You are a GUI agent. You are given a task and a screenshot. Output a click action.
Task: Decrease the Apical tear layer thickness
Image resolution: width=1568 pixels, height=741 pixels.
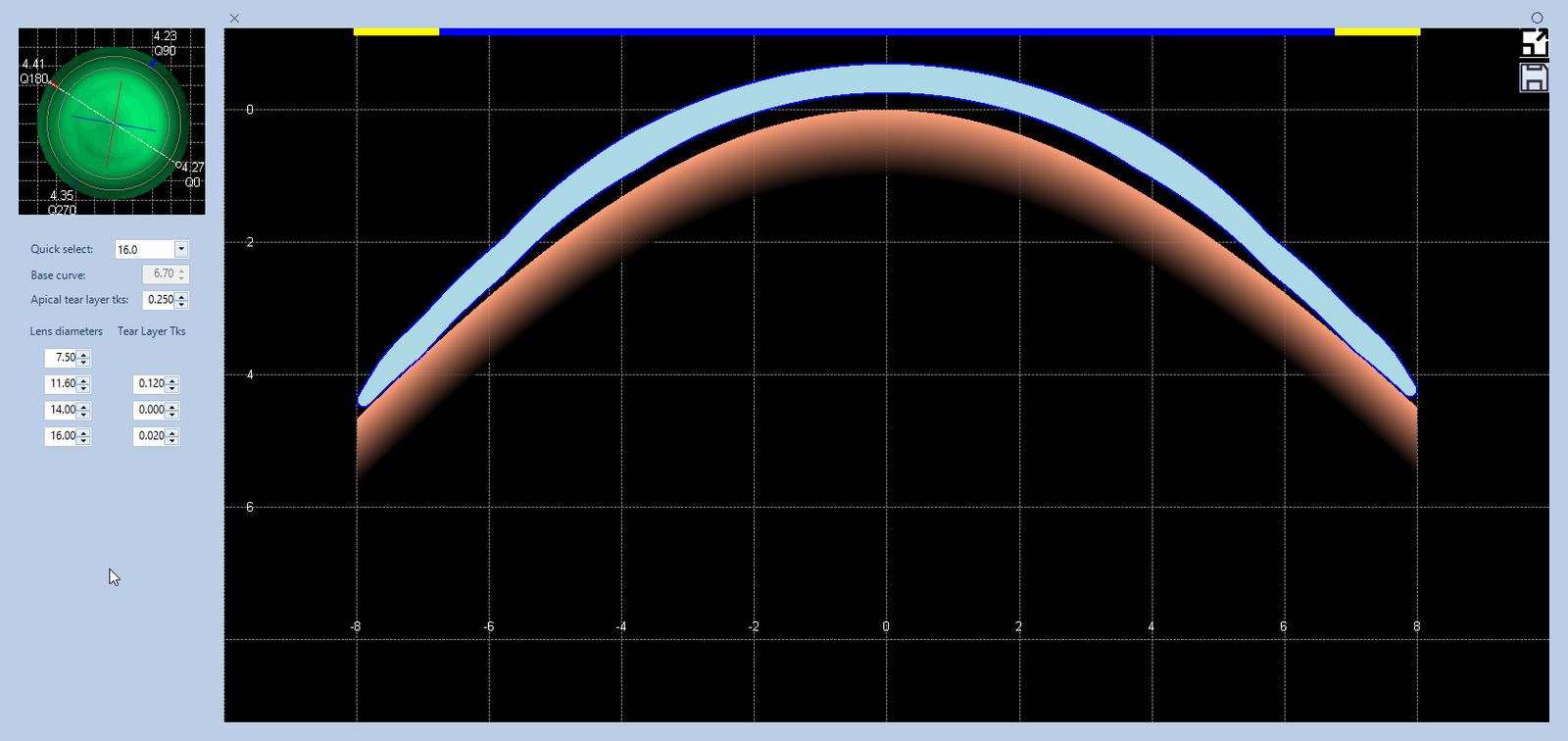[181, 304]
